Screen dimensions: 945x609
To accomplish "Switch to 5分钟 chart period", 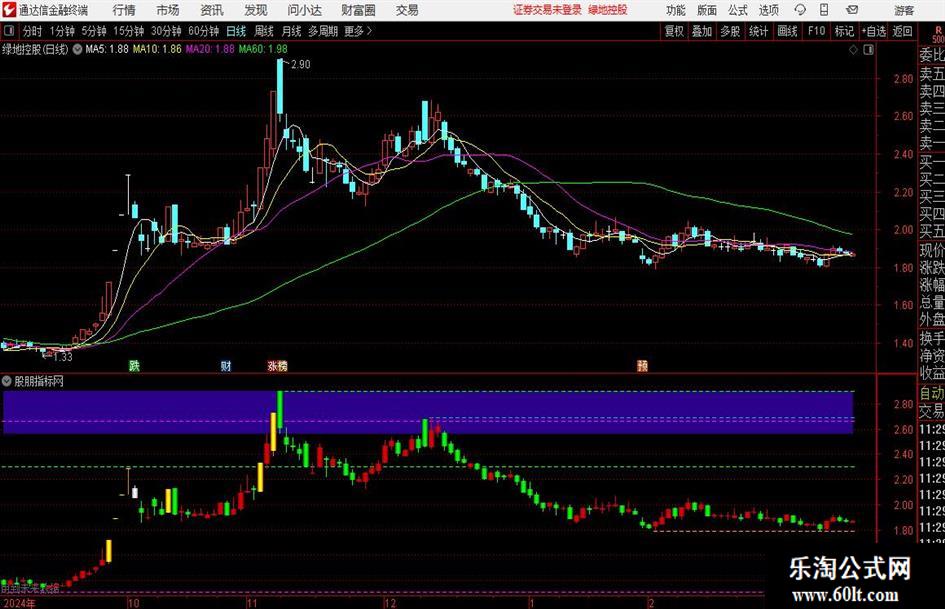I will 93,31.
